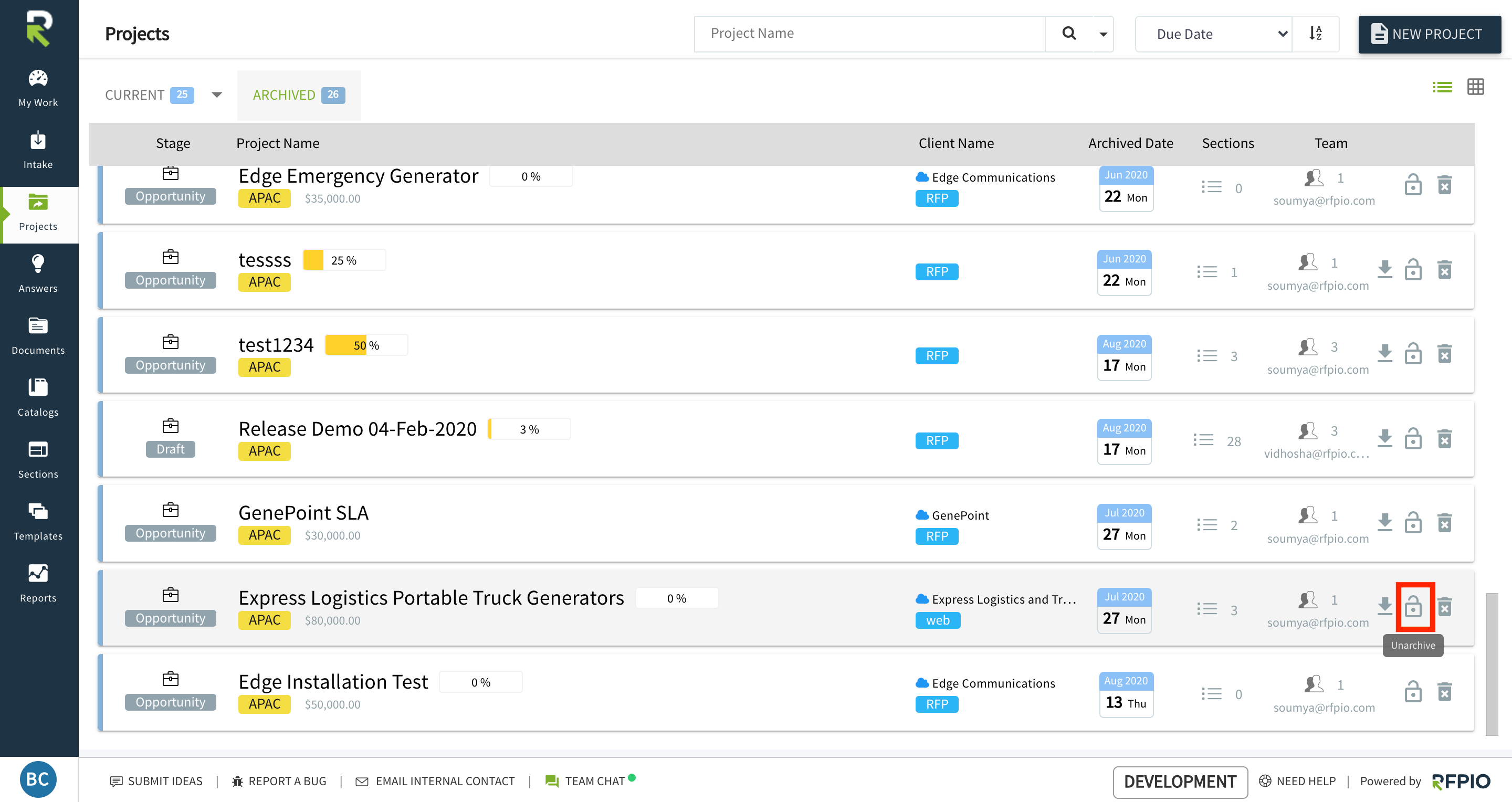Click the Project Name column header
Screen dimensions: 1512x802
pos(278,143)
